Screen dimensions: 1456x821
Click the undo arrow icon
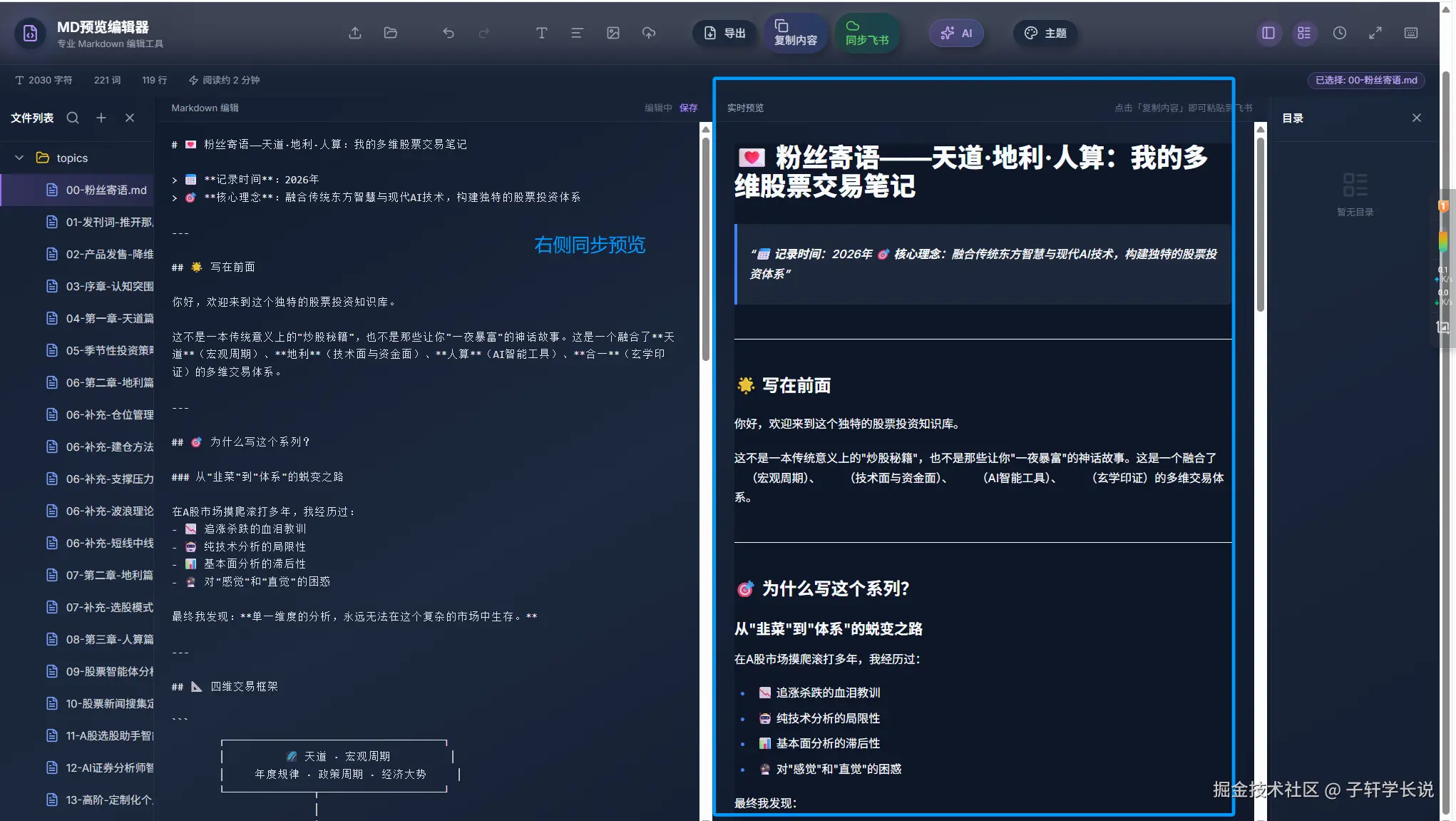[x=448, y=33]
